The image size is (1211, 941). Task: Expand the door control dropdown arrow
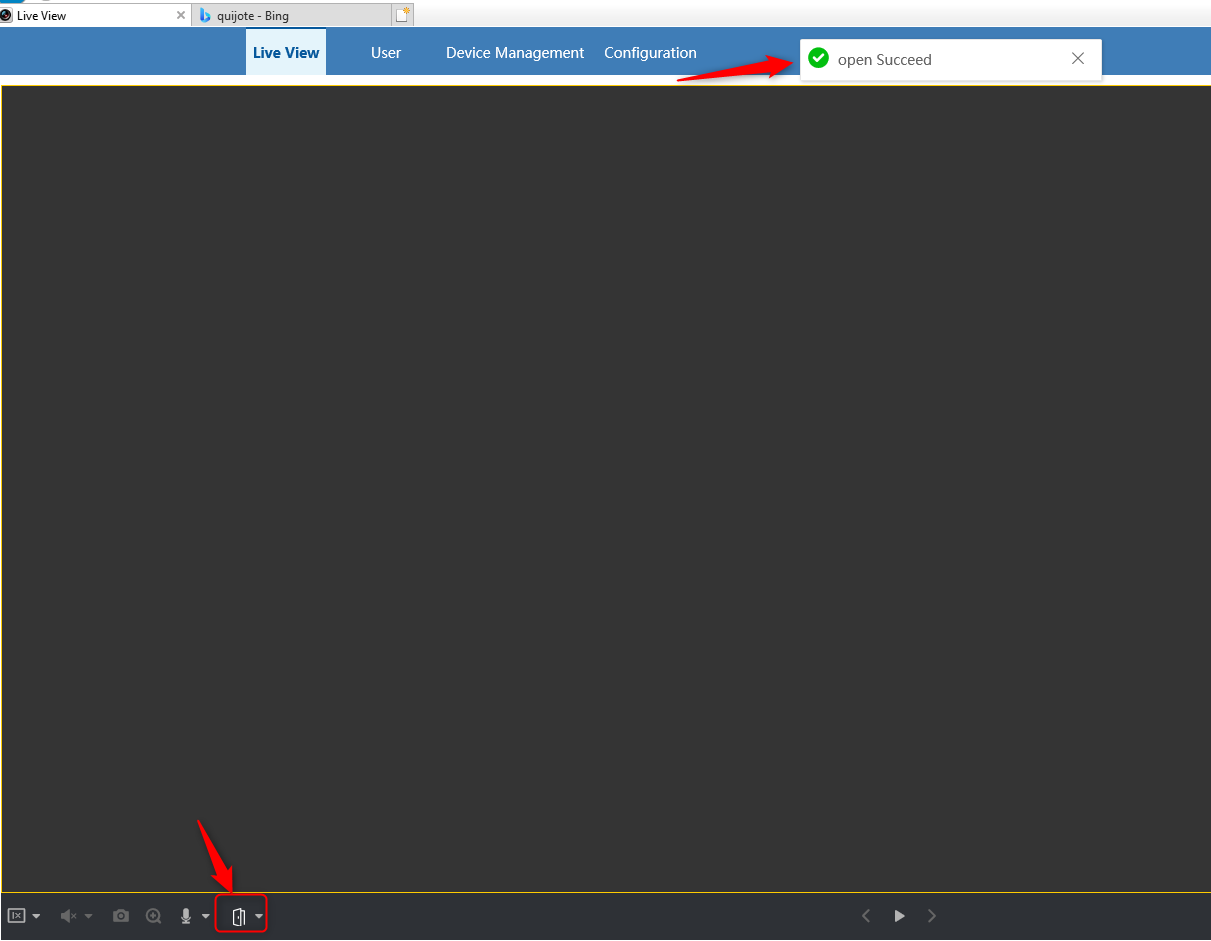[259, 916]
